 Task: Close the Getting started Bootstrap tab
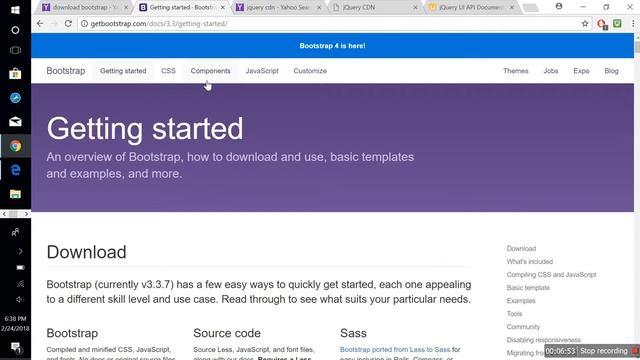222,7
